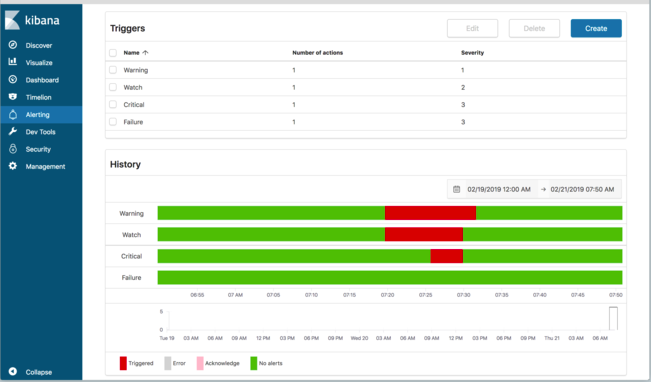Screen dimensions: 651x382
Task: Click the calendar icon in date range picker
Action: coord(456,189)
